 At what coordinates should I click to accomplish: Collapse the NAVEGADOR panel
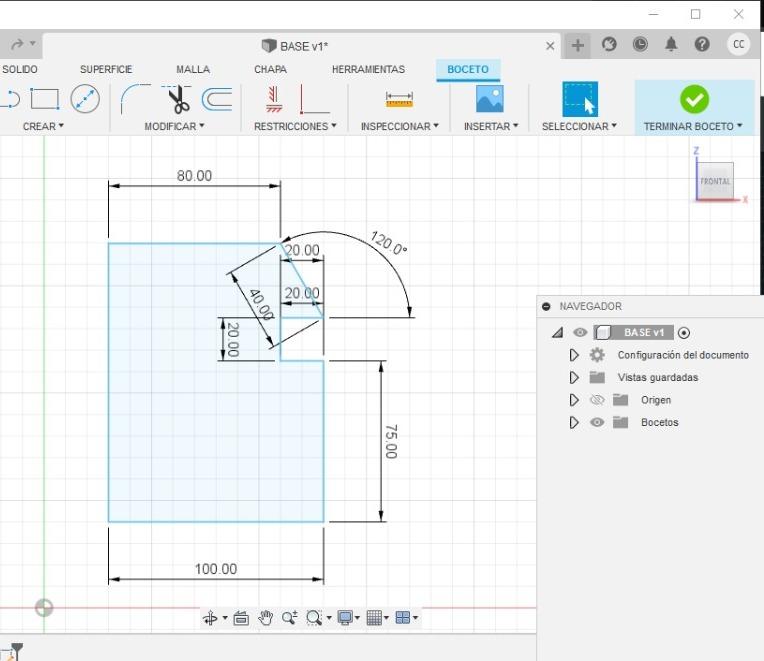tap(546, 306)
